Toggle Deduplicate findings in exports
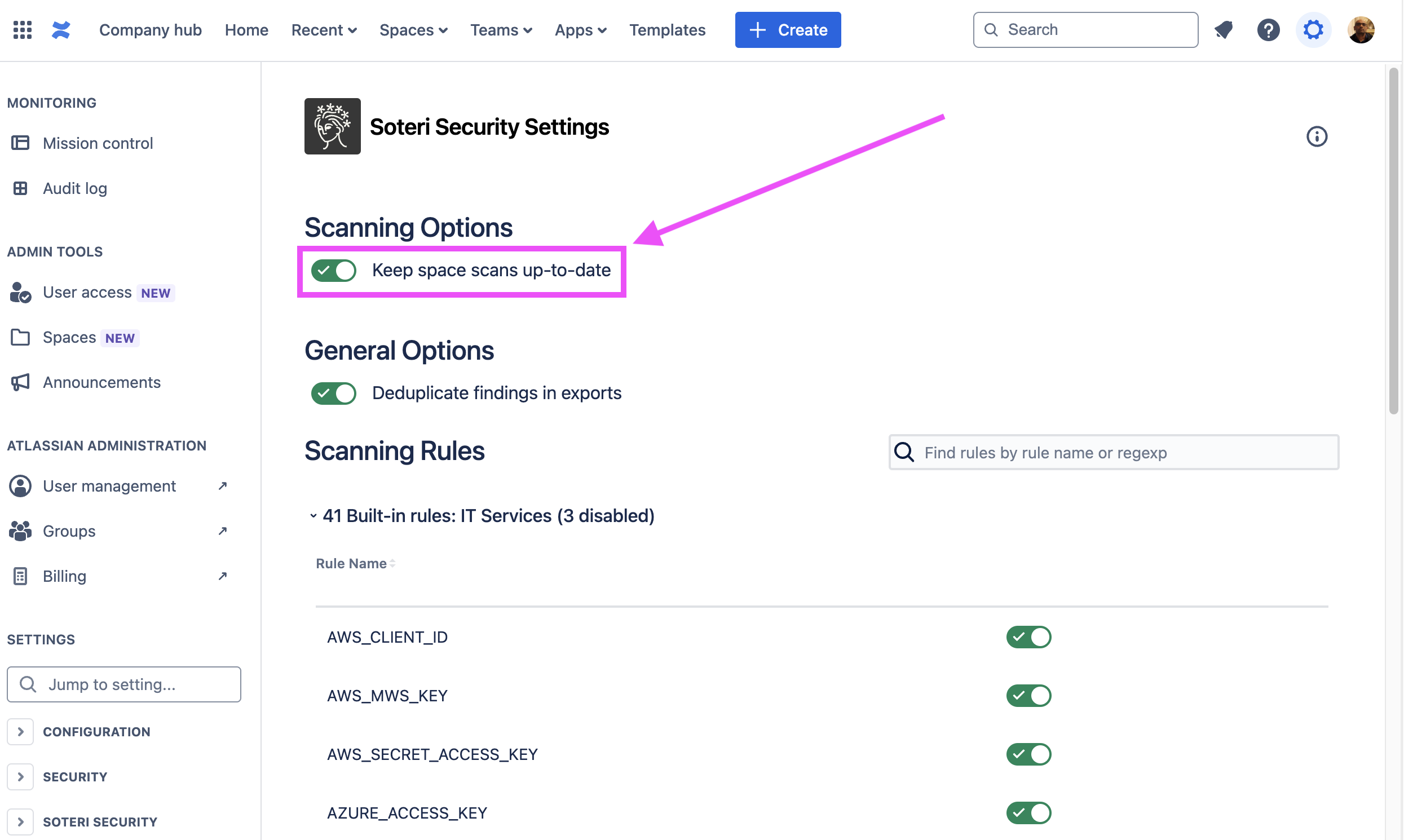The height and width of the screenshot is (840, 1404). pyautogui.click(x=333, y=394)
